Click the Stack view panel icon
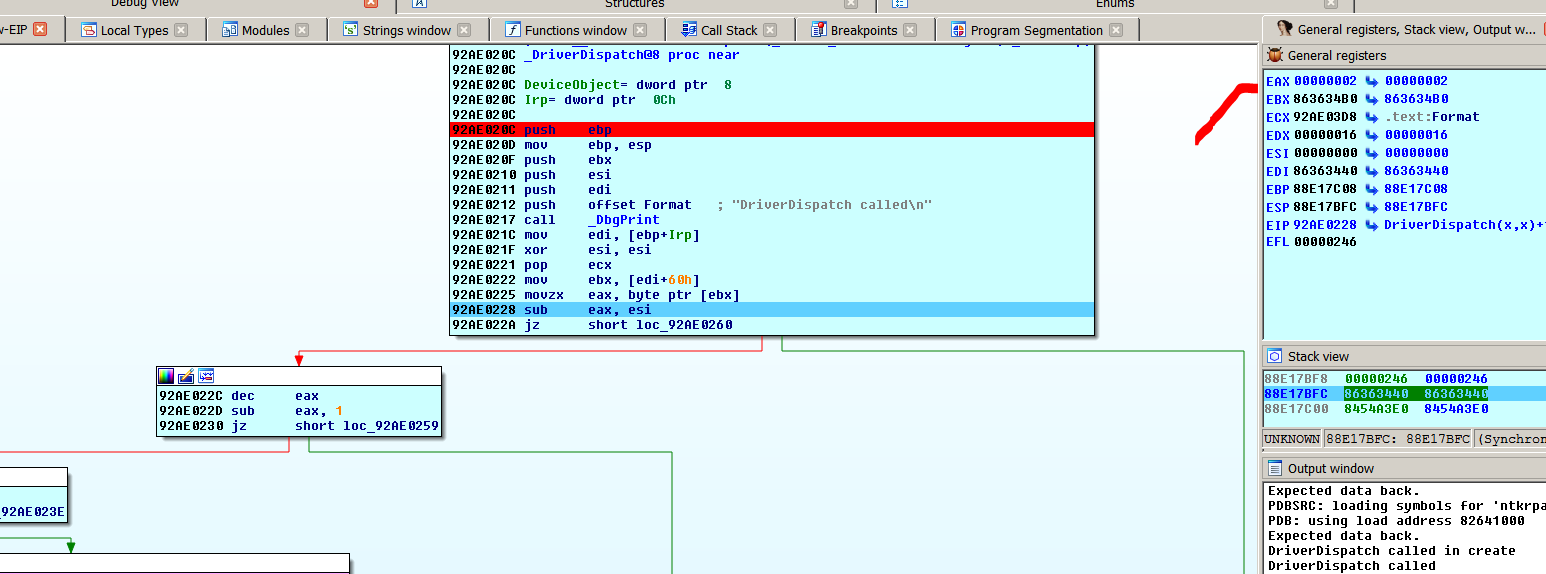Screen dimensions: 1546x574 click(x=1275, y=356)
